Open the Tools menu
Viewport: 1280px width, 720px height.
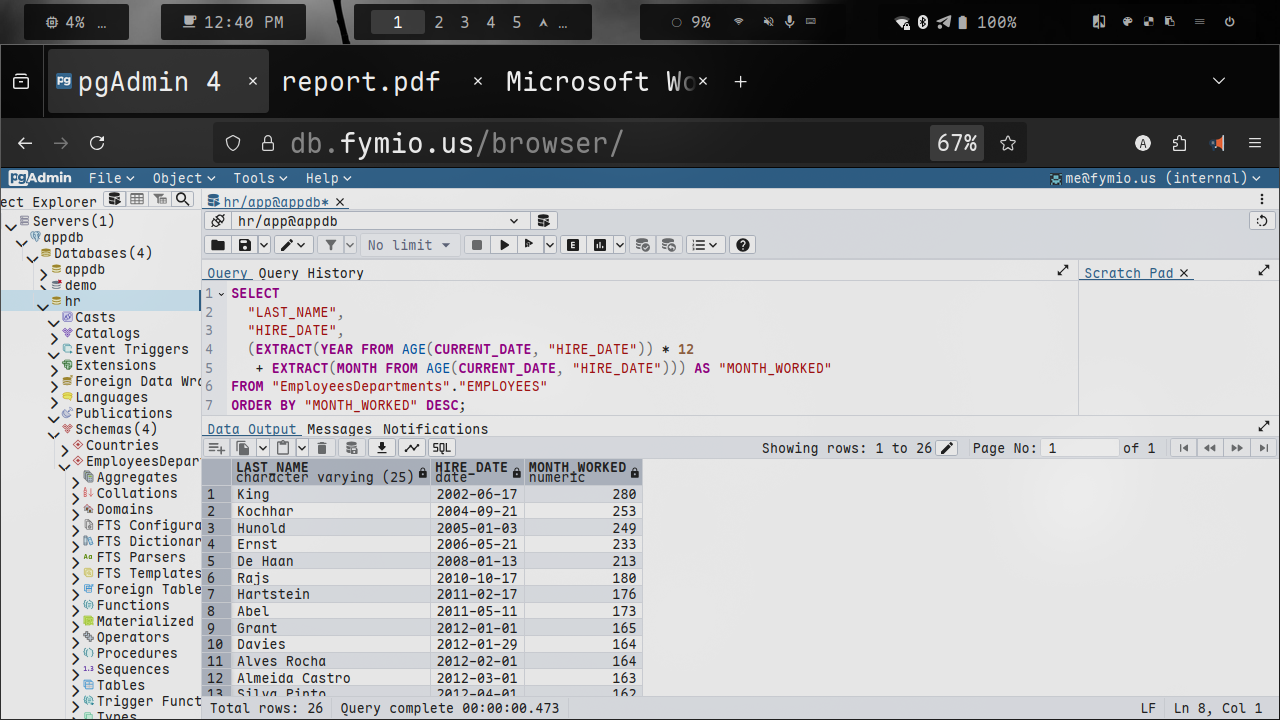pyautogui.click(x=260, y=178)
